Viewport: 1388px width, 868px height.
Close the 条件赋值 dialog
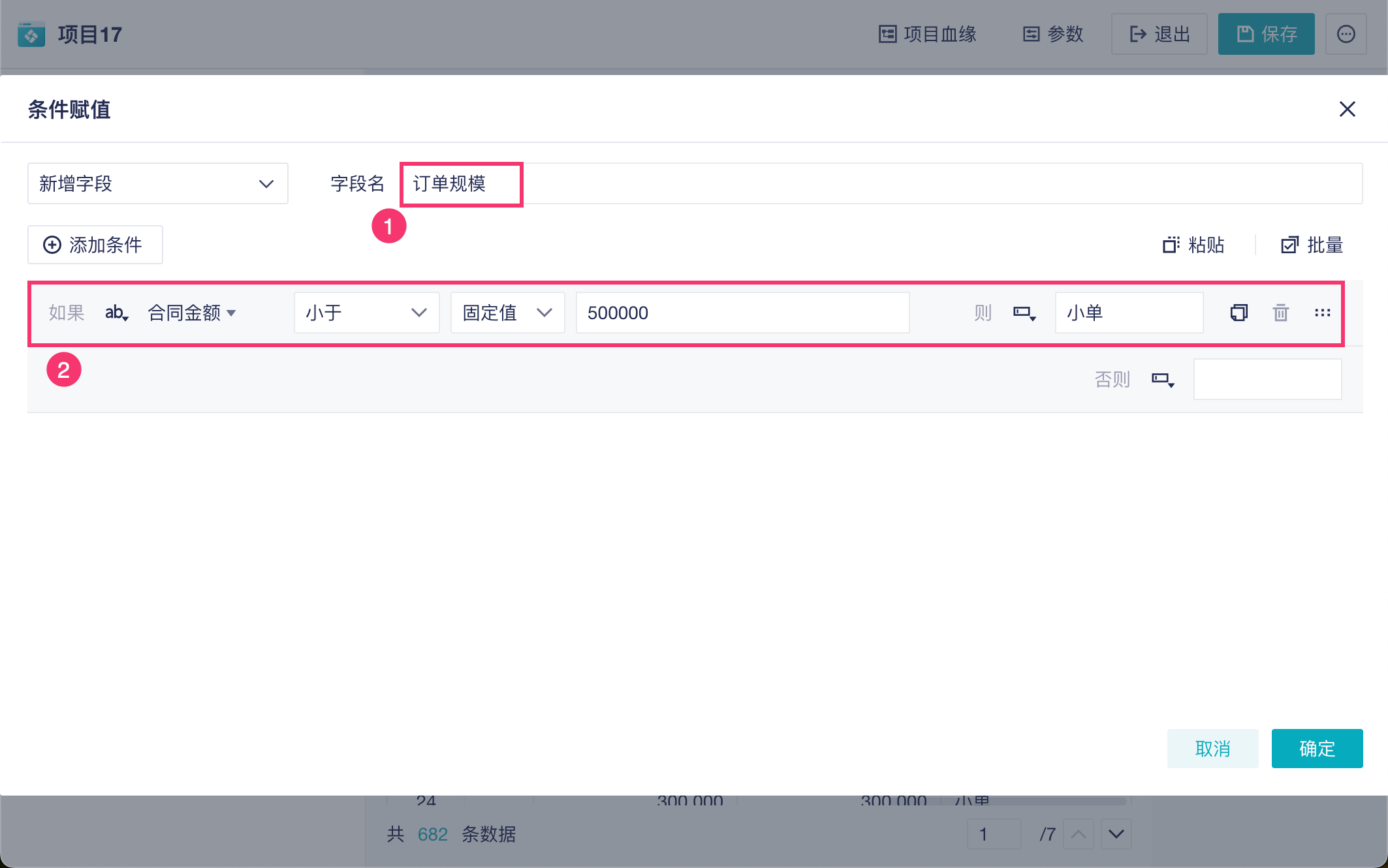pyautogui.click(x=1347, y=109)
